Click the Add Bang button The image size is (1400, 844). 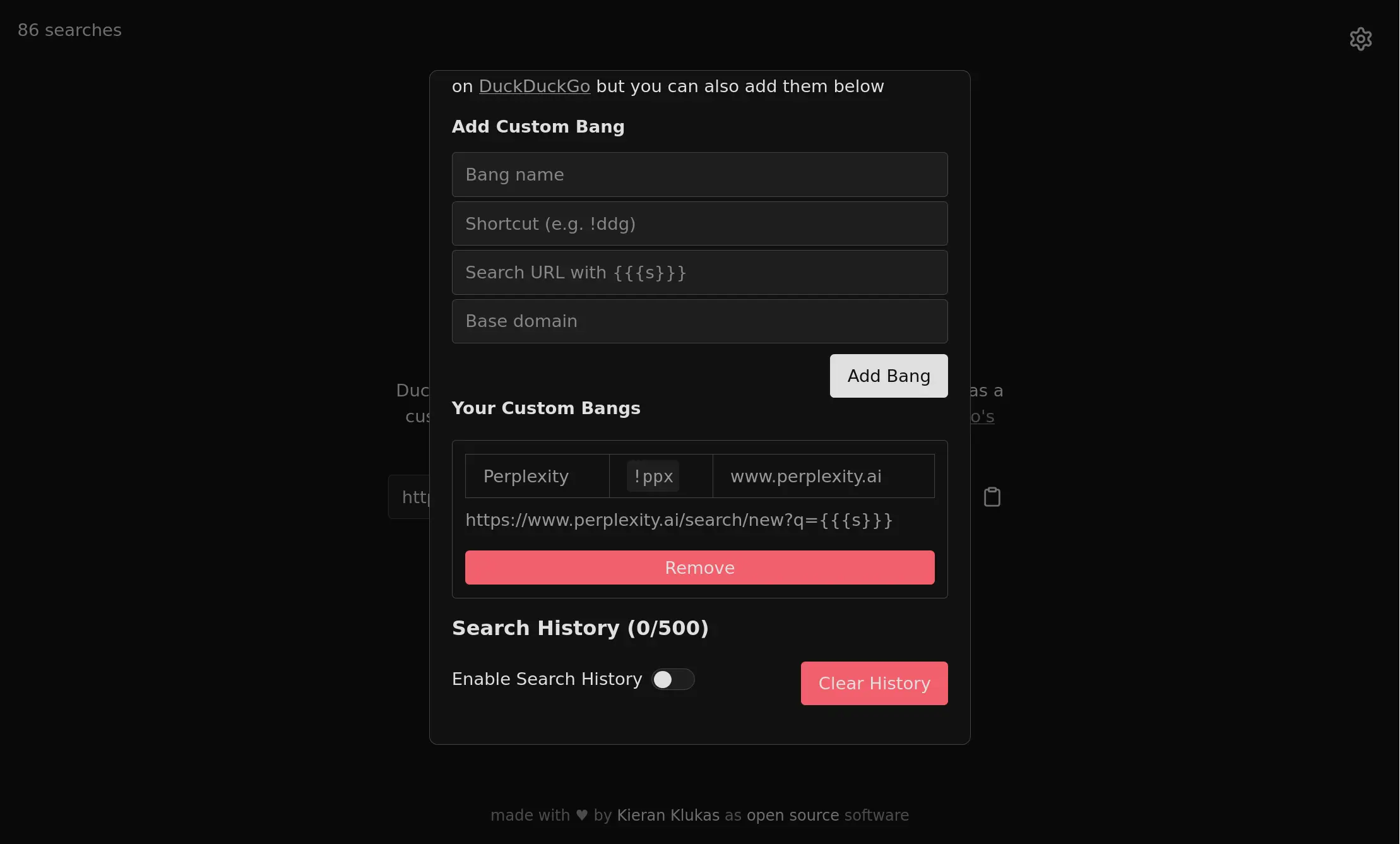(888, 376)
